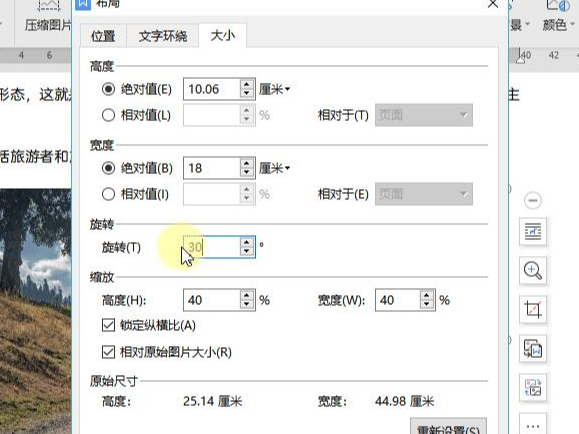Click the minus circle icon beside image
The image size is (579, 434).
point(532,201)
